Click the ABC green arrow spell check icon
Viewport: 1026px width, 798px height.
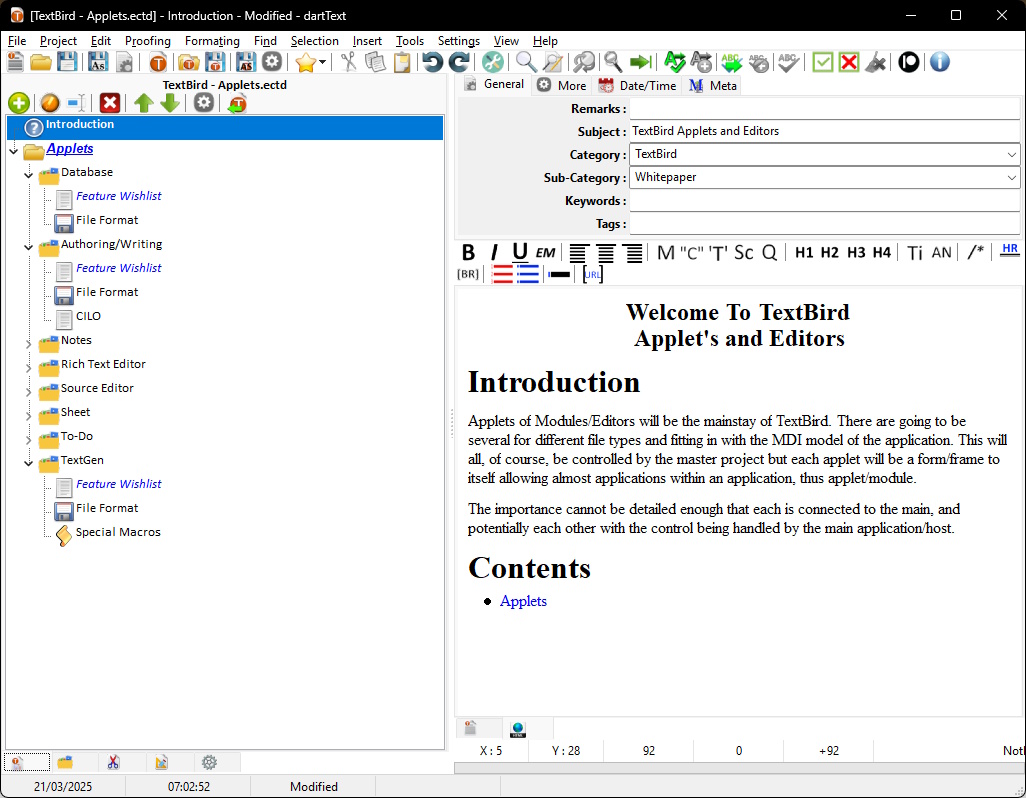(732, 62)
